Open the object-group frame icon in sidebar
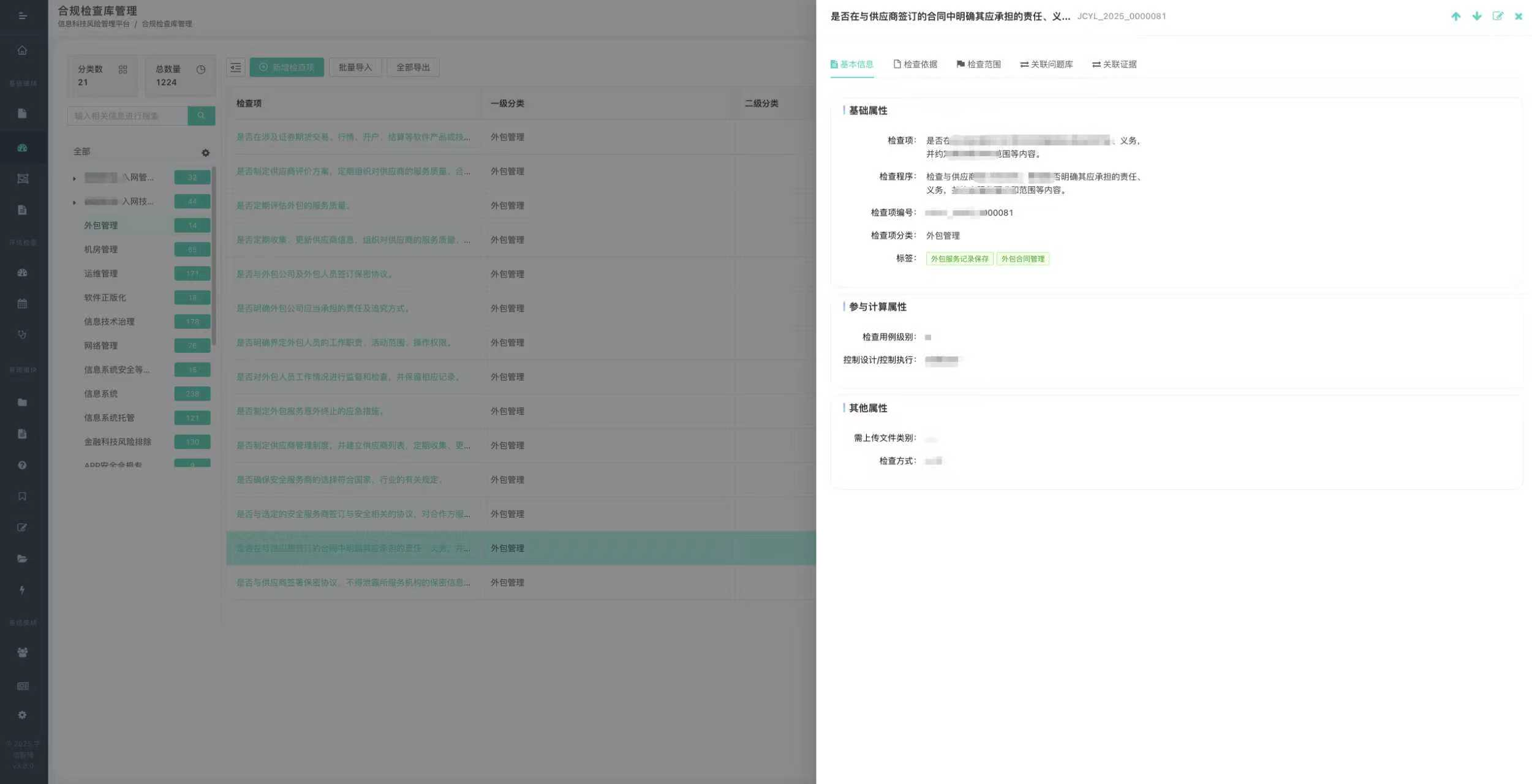This screenshot has height=784, width=1532. coord(23,179)
